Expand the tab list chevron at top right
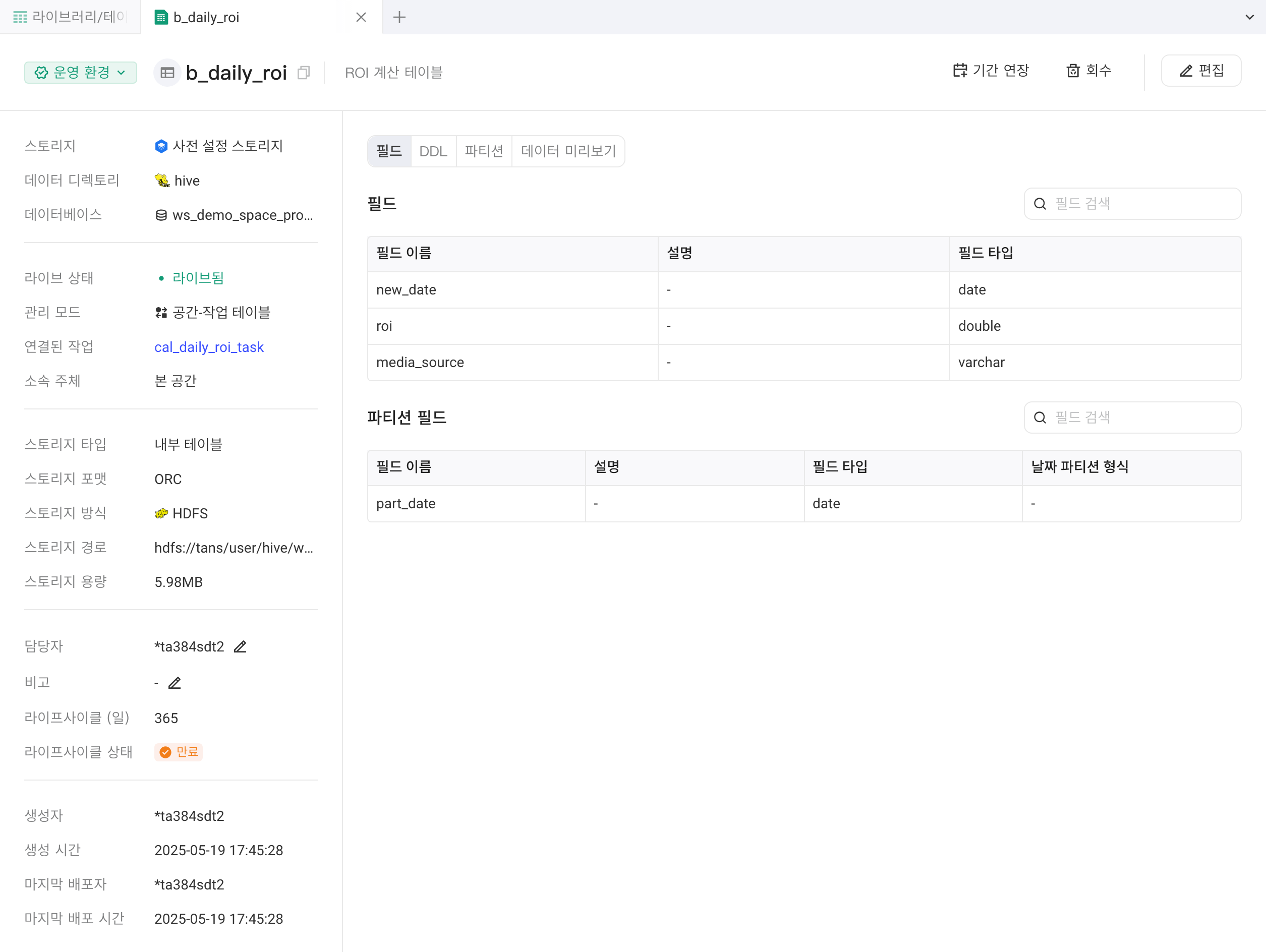Screen dimensions: 1266x952 [x=1249, y=17]
